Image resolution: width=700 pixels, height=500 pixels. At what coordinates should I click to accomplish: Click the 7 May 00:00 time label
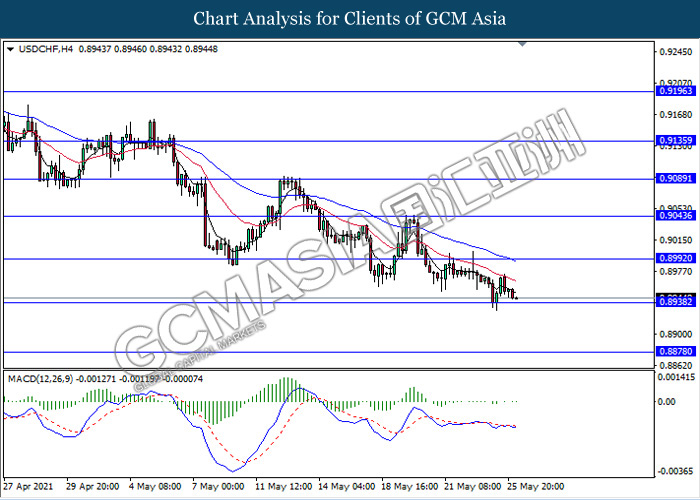[218, 486]
